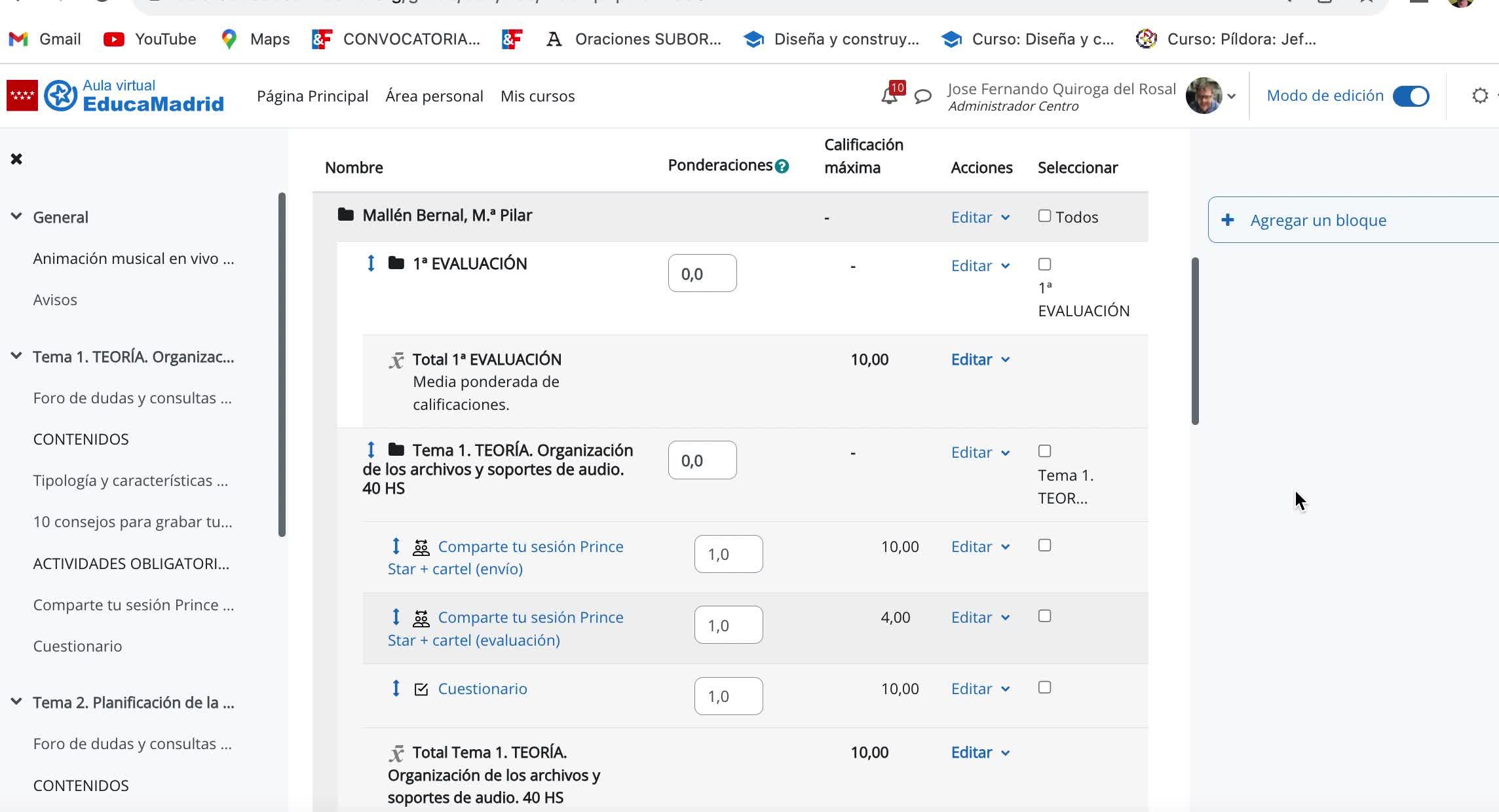1499x812 pixels.
Task: Click the YouTube bookmark icon
Action: pos(114,39)
